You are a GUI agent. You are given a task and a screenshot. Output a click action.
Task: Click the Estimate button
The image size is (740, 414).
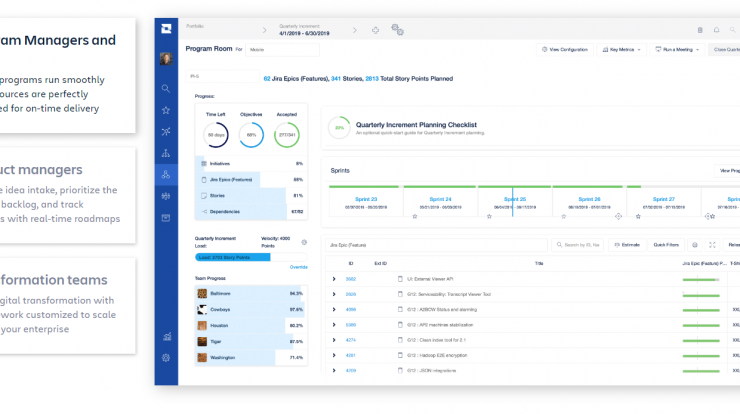(627, 245)
